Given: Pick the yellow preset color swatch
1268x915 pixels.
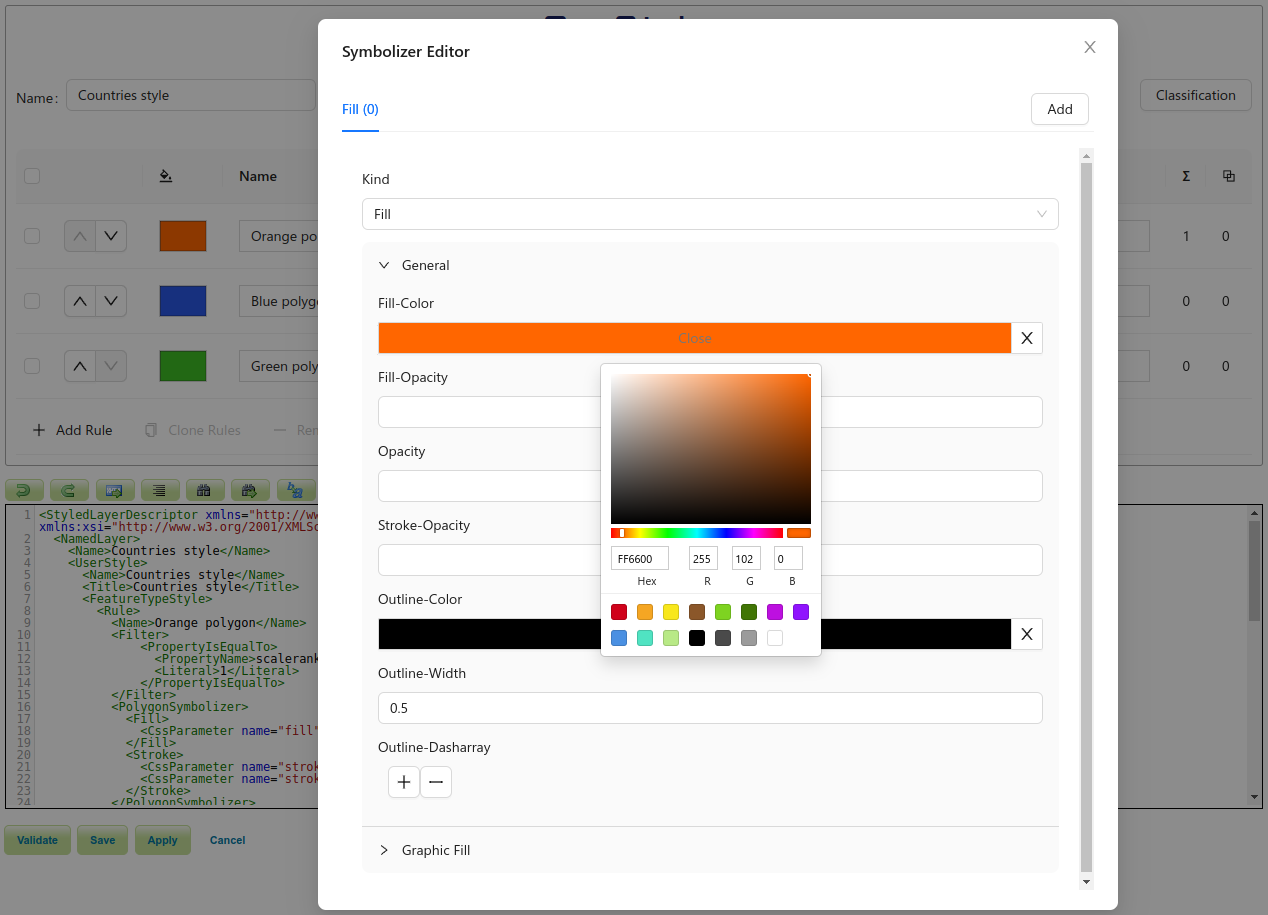Looking at the screenshot, I should [671, 612].
